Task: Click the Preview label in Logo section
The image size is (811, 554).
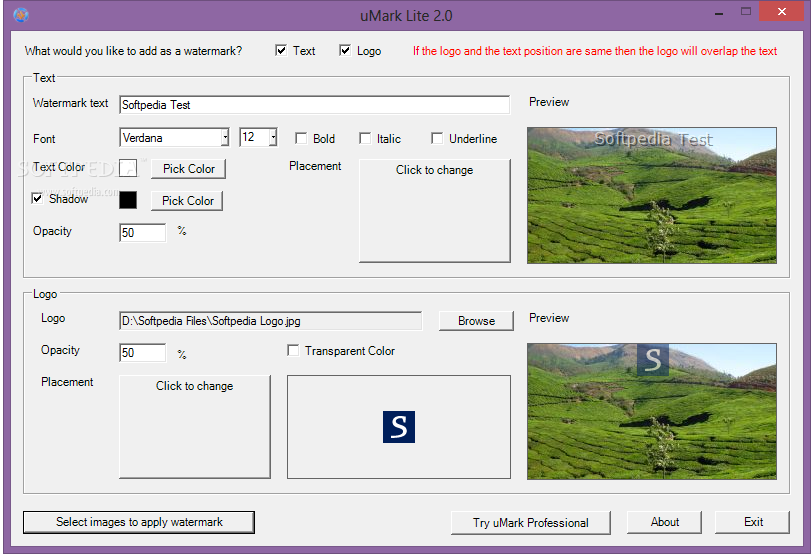Action: (549, 318)
